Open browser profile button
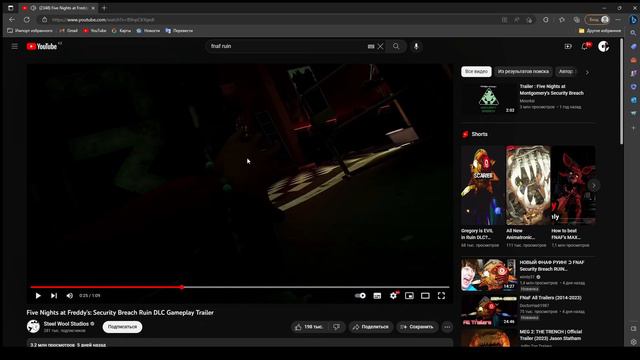 (x=598, y=20)
